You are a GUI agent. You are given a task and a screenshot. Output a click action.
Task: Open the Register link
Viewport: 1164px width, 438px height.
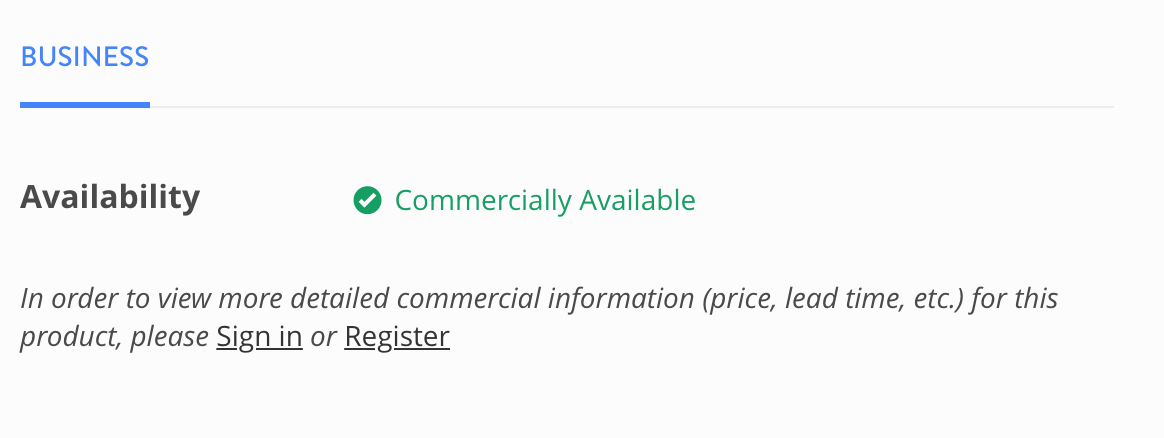click(x=397, y=336)
